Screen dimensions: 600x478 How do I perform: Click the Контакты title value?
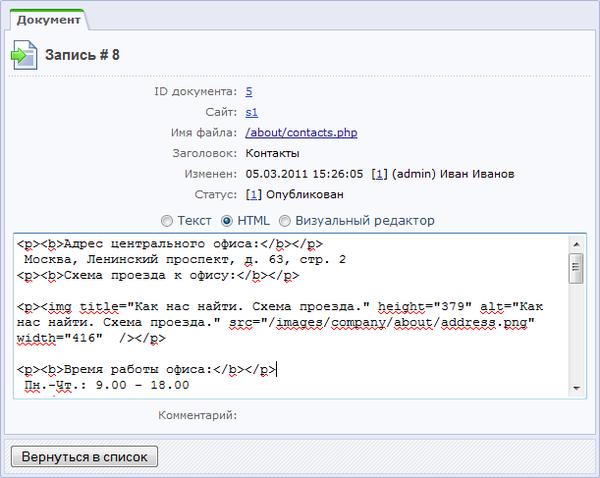[272, 153]
